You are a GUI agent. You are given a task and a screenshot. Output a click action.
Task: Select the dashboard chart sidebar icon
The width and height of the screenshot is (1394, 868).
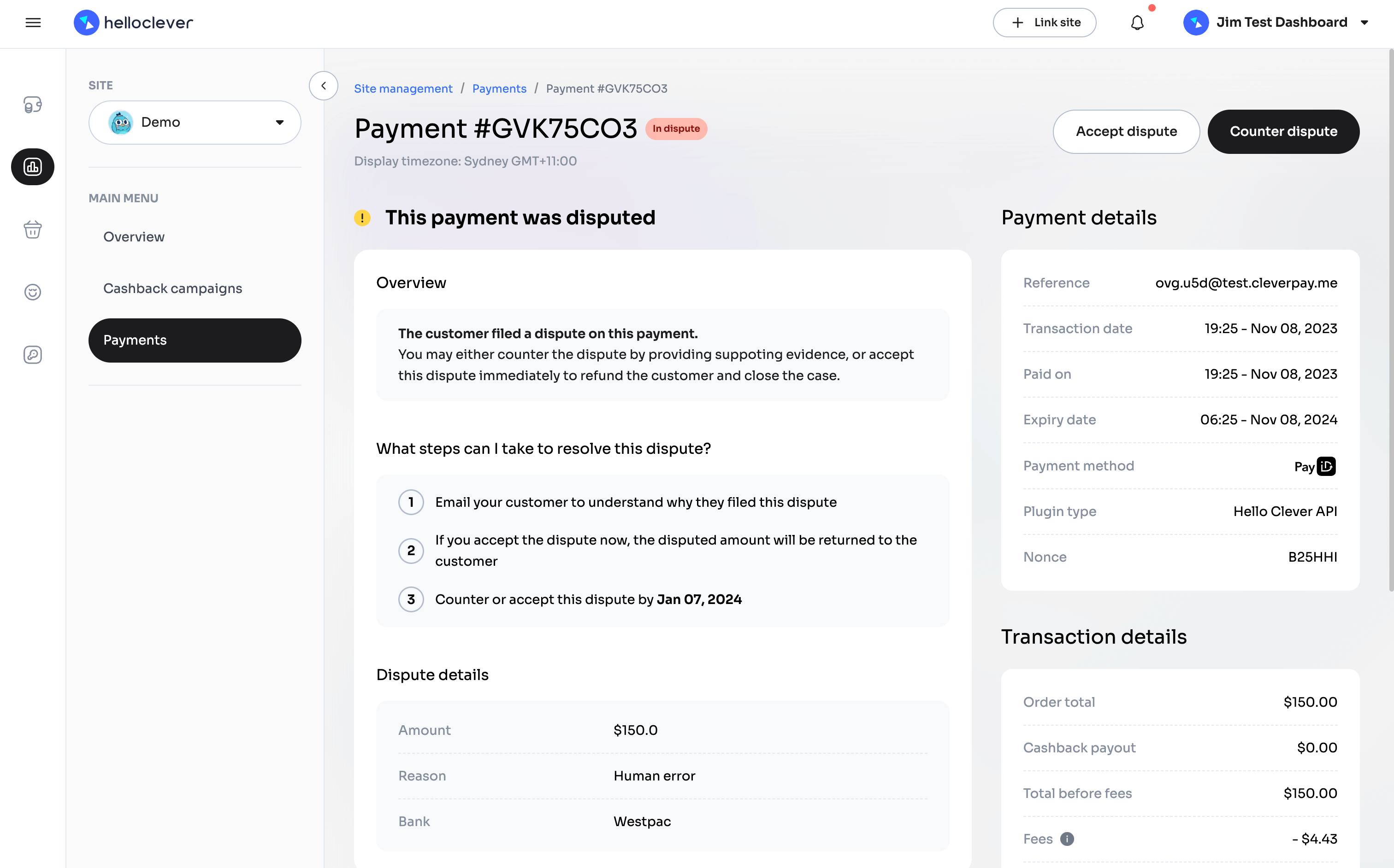coord(33,167)
